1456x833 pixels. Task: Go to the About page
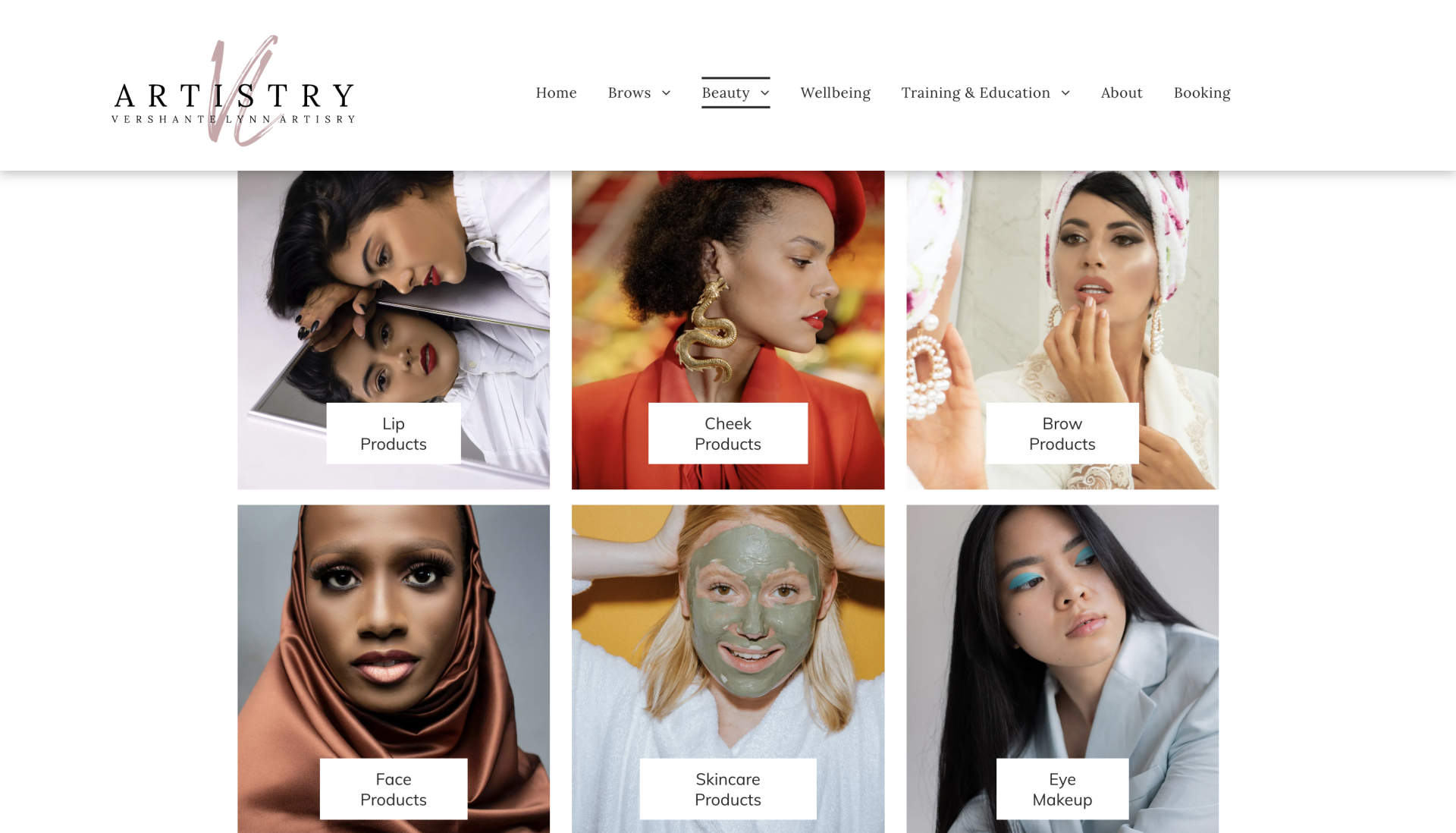[x=1121, y=93]
